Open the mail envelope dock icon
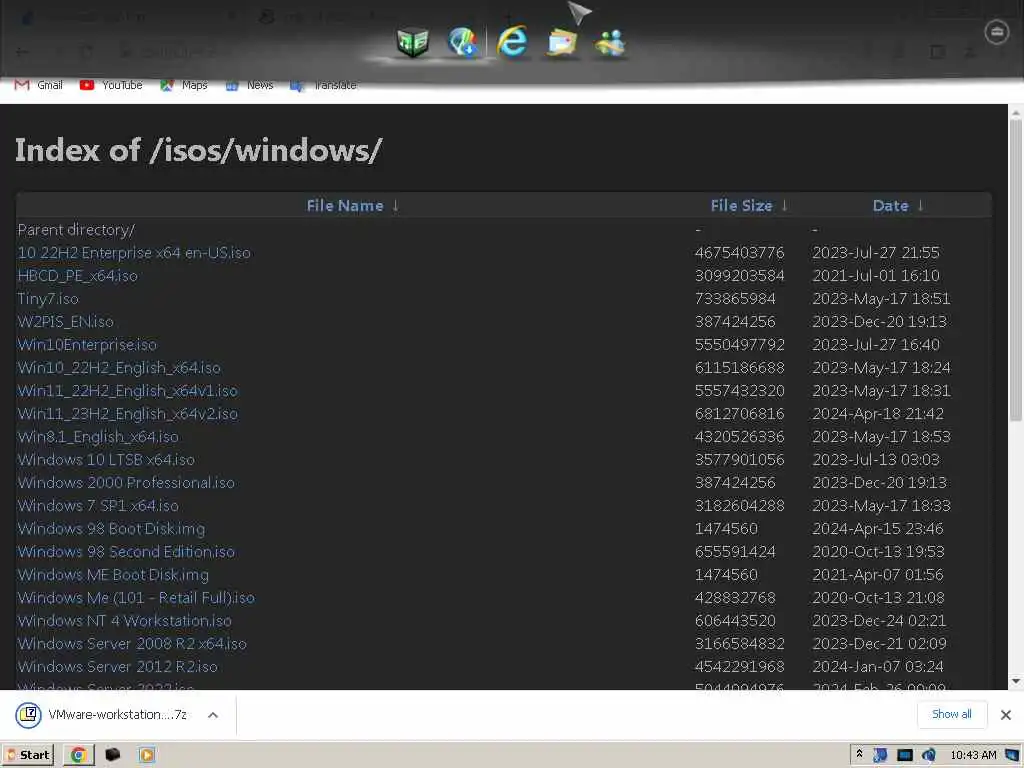1024x768 pixels. (x=562, y=44)
